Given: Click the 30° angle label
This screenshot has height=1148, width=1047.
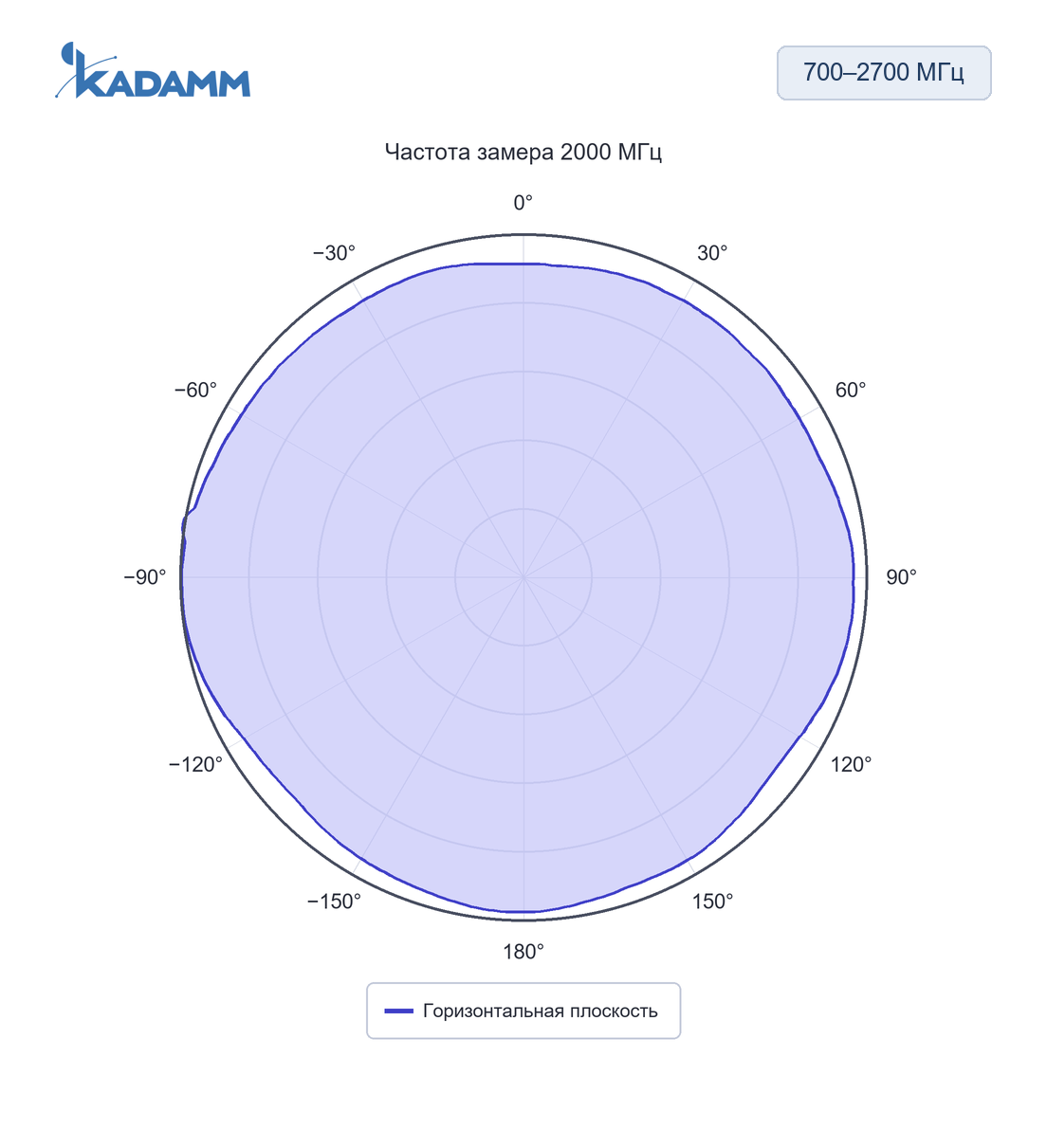Looking at the screenshot, I should (712, 253).
